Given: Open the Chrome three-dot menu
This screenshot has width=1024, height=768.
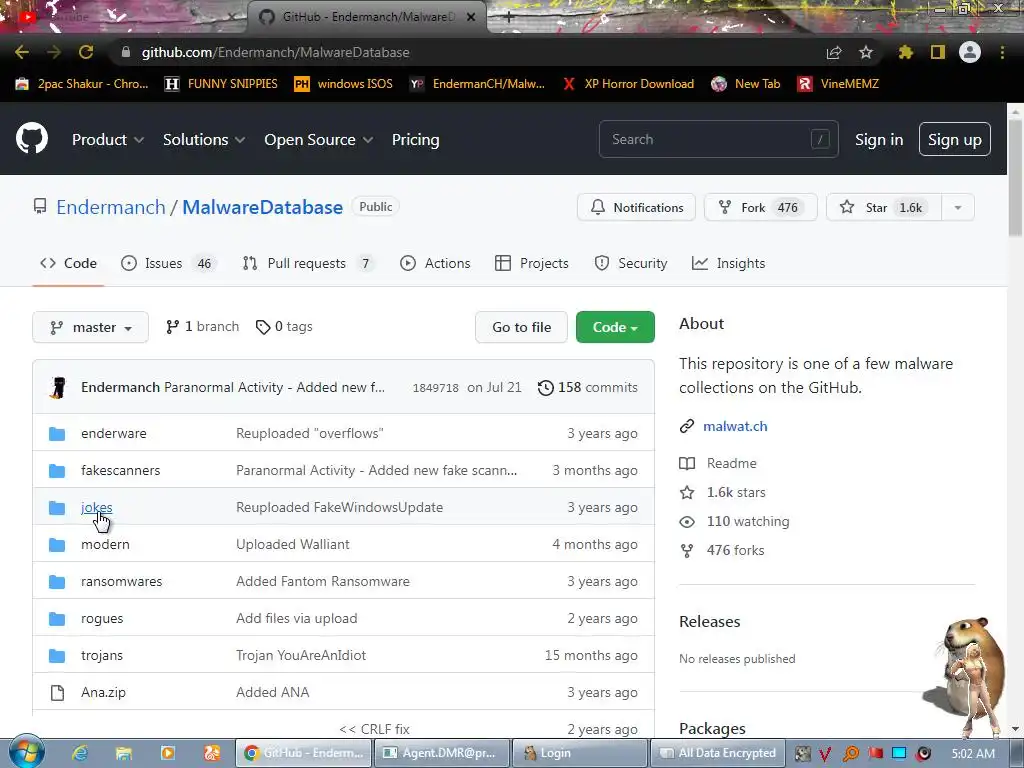Looking at the screenshot, I should [x=1002, y=52].
